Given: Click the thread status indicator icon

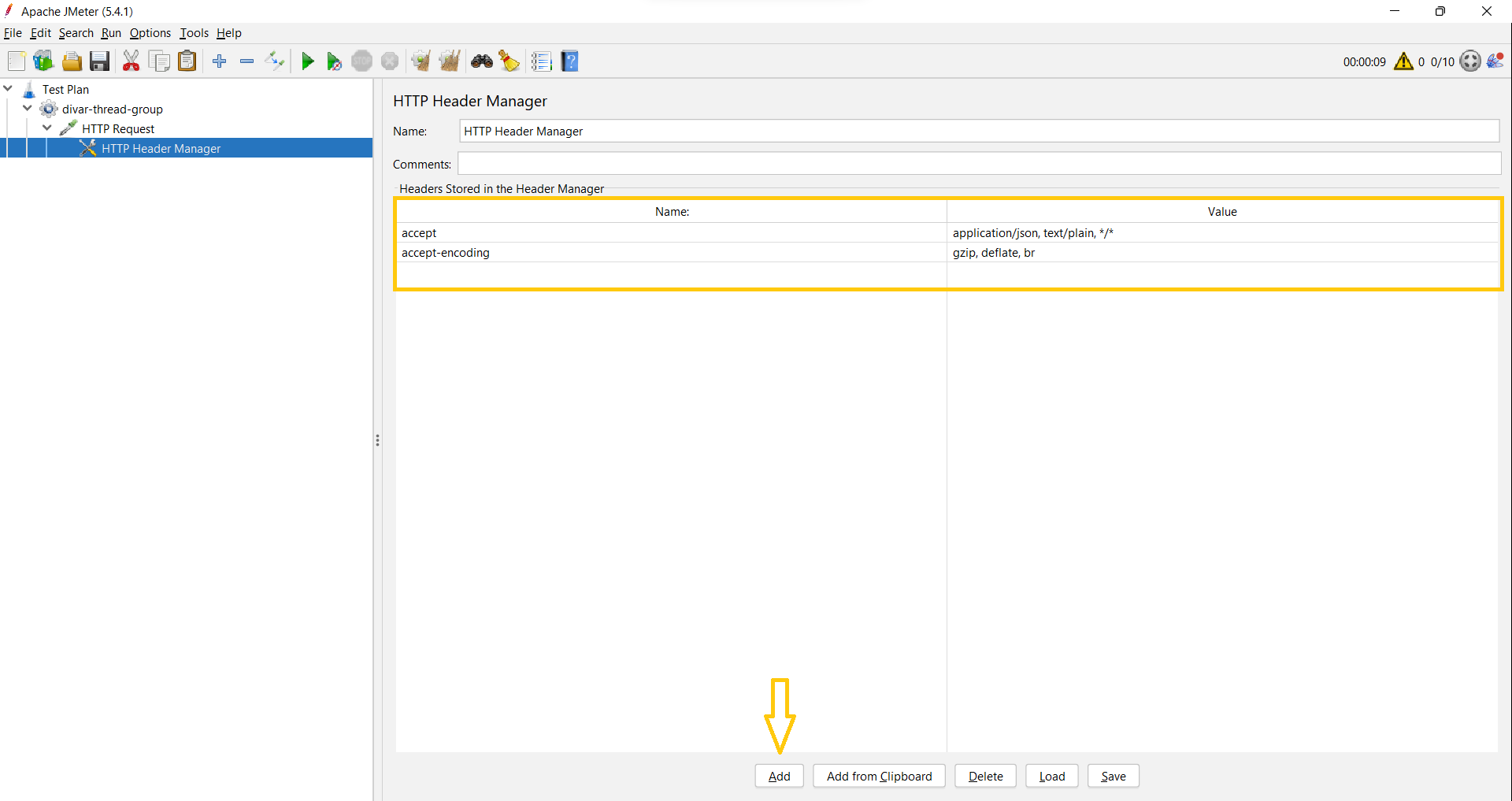Looking at the screenshot, I should pos(1470,61).
